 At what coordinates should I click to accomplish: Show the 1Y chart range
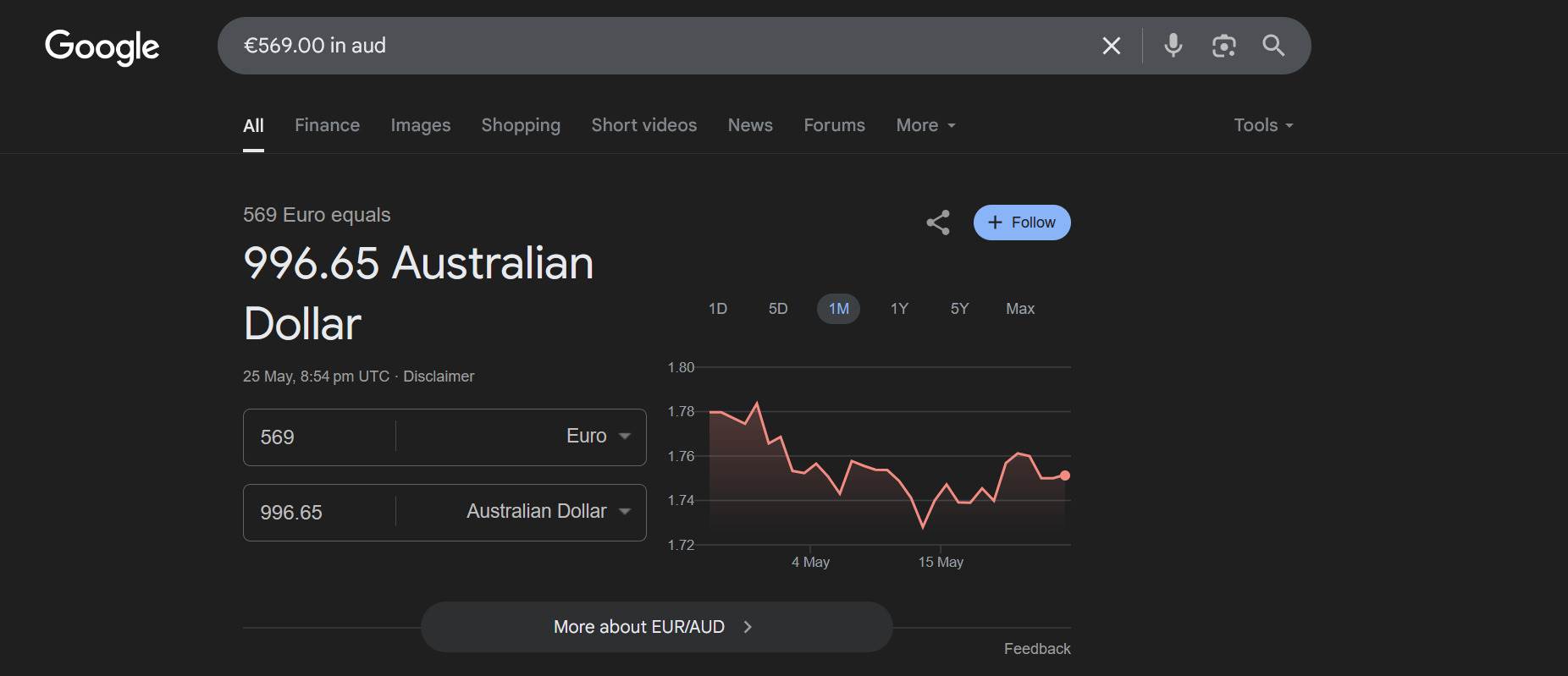tap(898, 309)
